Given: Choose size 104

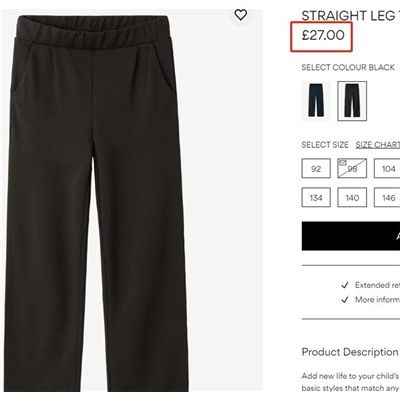Looking at the screenshot, I should 387,169.
